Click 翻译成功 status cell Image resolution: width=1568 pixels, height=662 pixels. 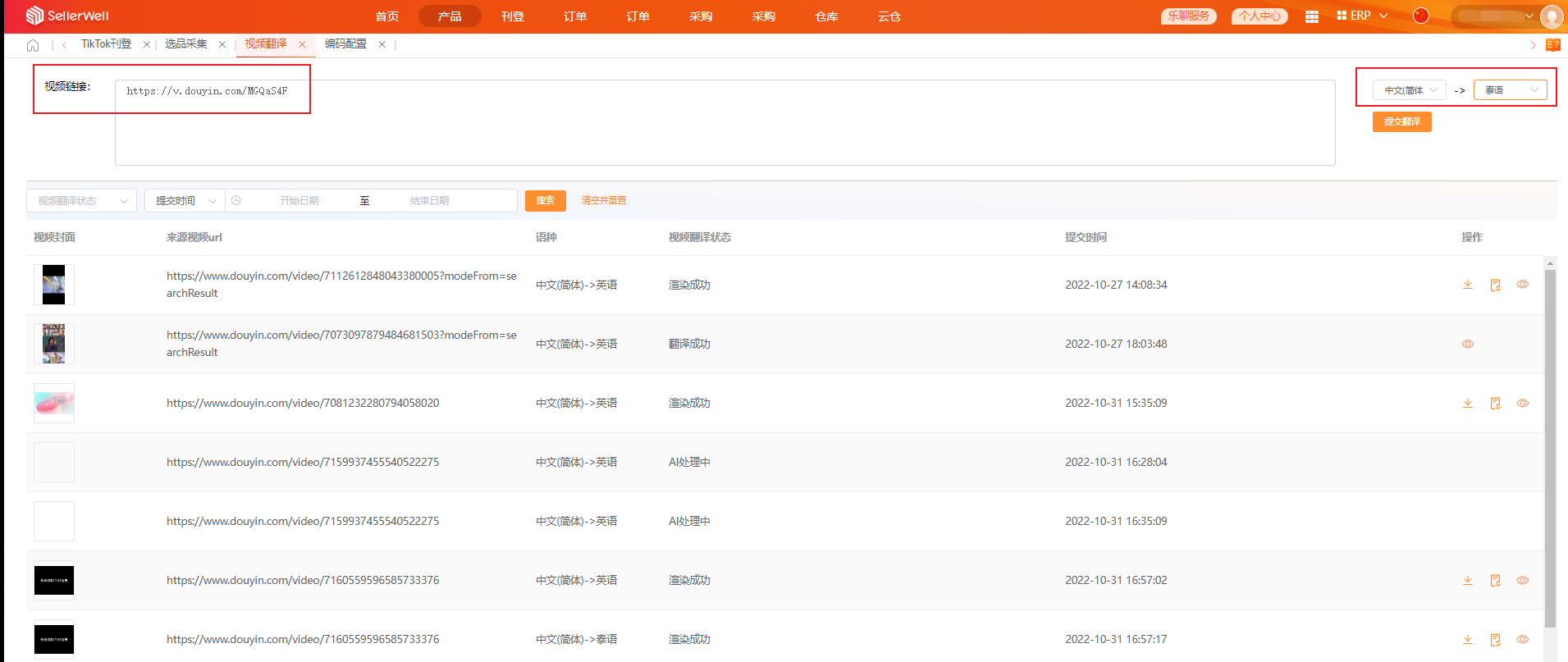[689, 344]
